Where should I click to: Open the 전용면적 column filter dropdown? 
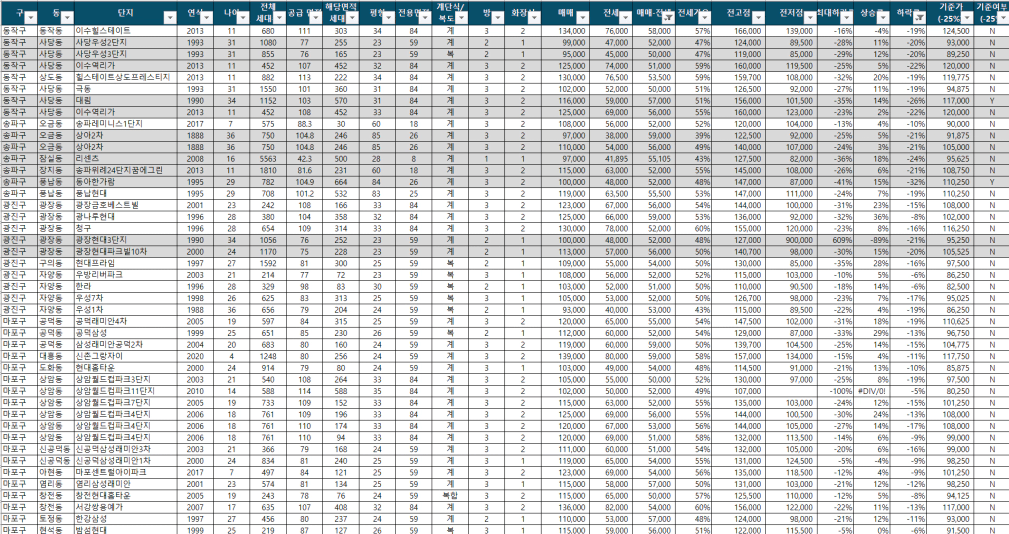tap(427, 18)
